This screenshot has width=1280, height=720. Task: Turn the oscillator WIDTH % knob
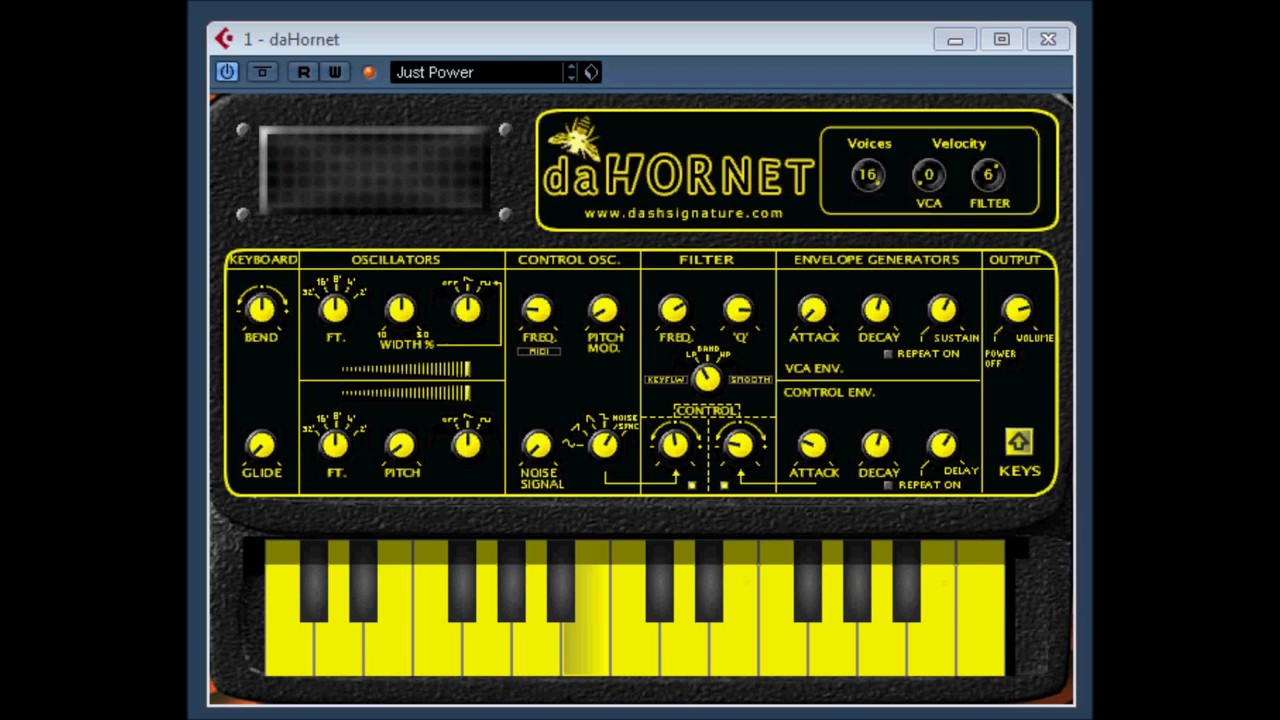(x=401, y=309)
